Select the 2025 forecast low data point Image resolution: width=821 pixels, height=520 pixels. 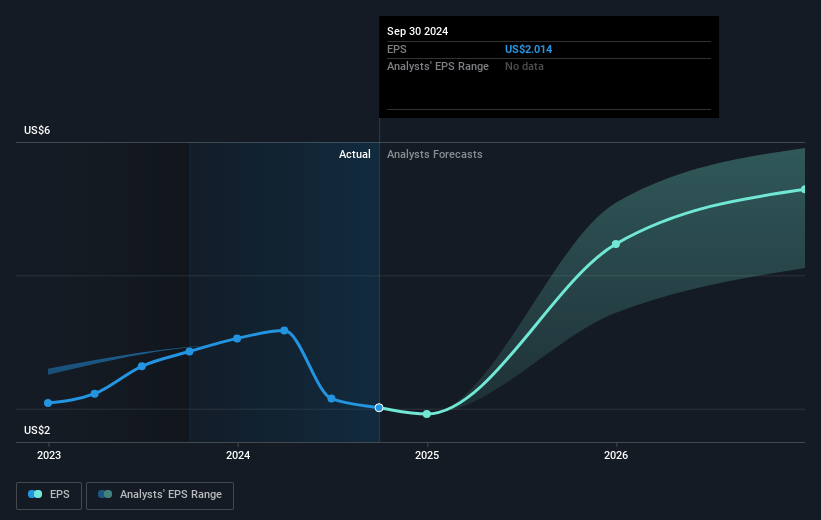(427, 414)
